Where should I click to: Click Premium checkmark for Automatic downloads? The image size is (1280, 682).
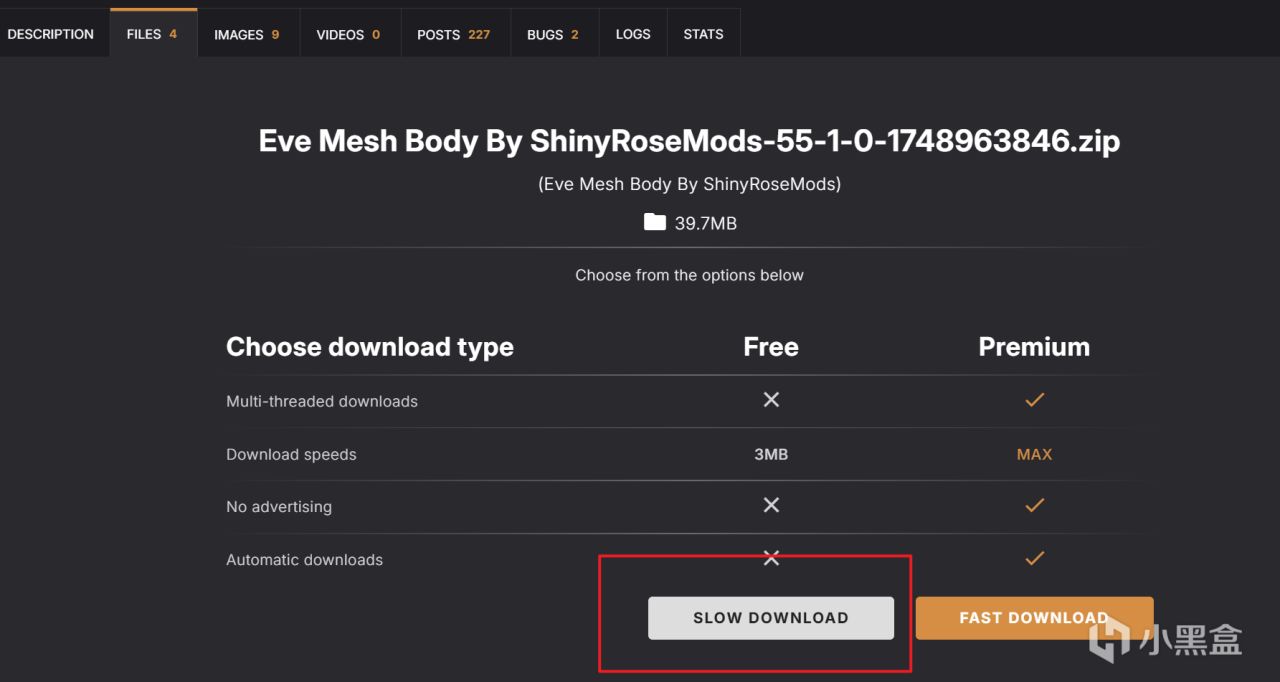point(1034,558)
